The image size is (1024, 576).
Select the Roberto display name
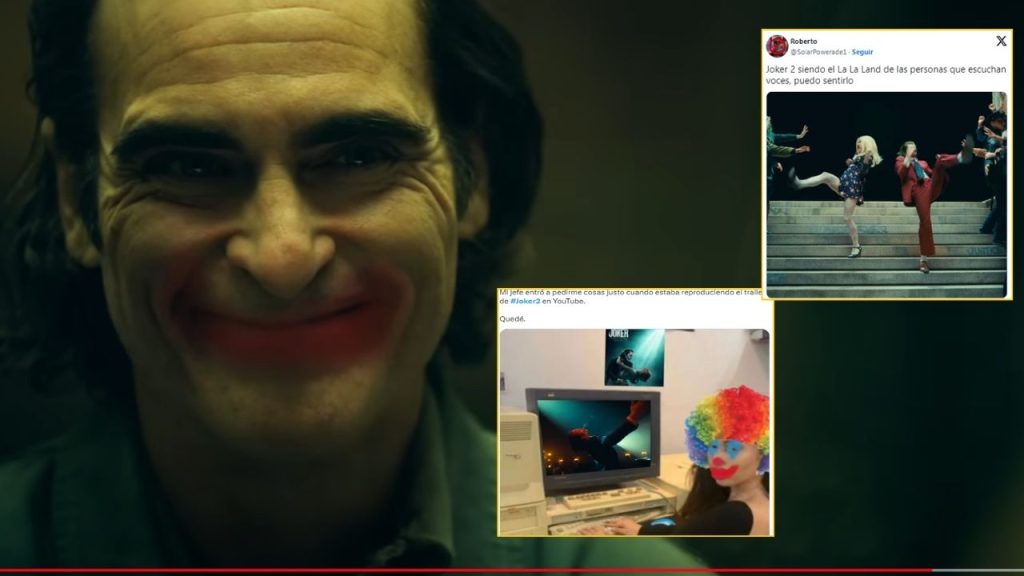point(805,41)
